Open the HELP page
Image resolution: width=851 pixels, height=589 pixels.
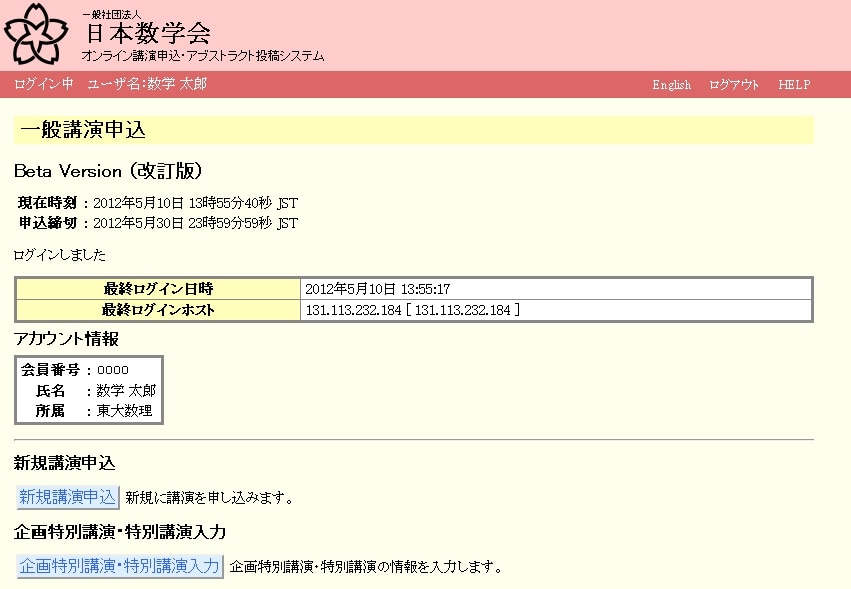tap(794, 84)
